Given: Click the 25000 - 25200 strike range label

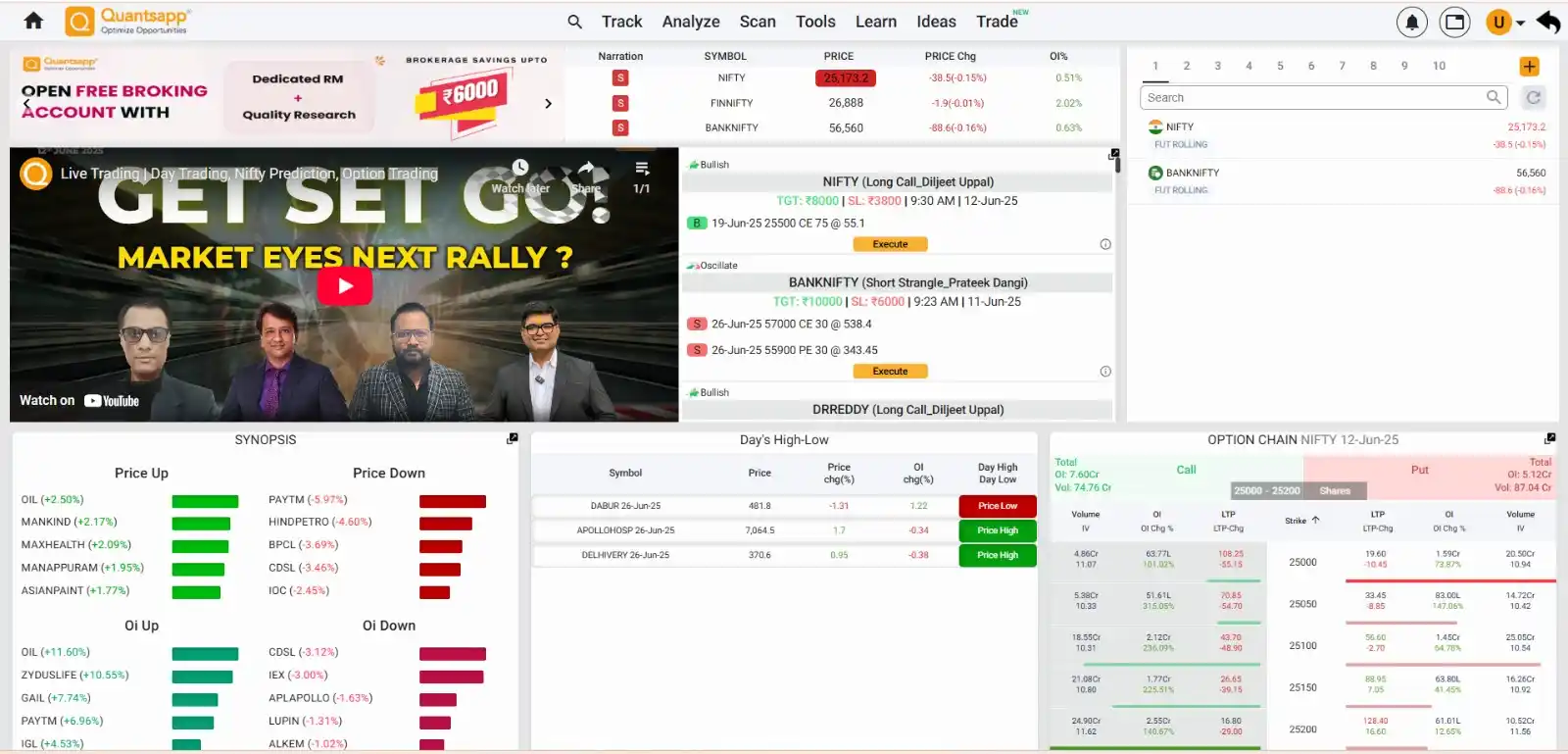Looking at the screenshot, I should pos(1266,490).
